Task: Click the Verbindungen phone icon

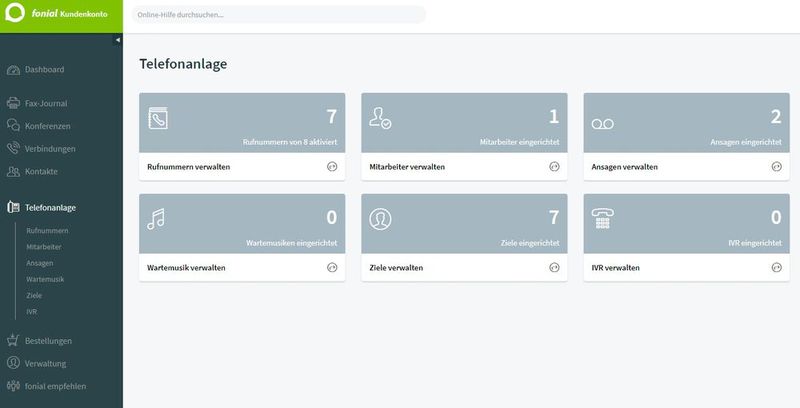Action: [13, 148]
